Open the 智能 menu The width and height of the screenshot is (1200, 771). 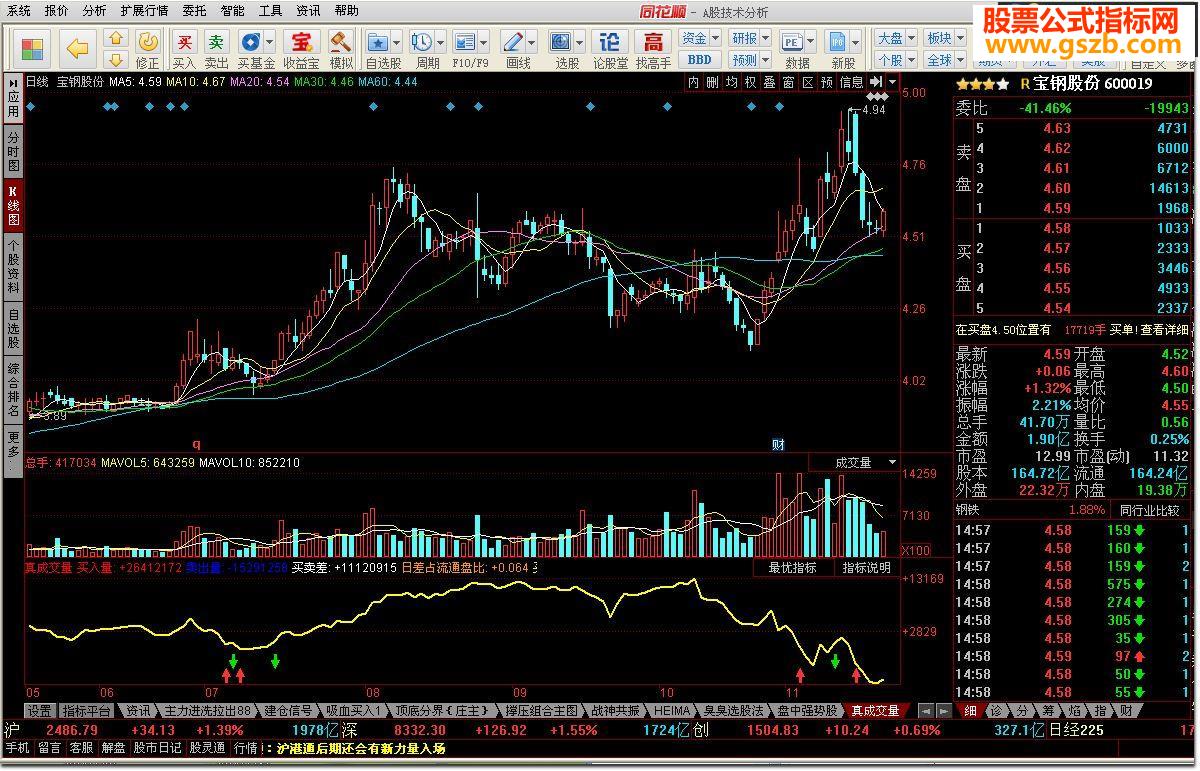(232, 11)
